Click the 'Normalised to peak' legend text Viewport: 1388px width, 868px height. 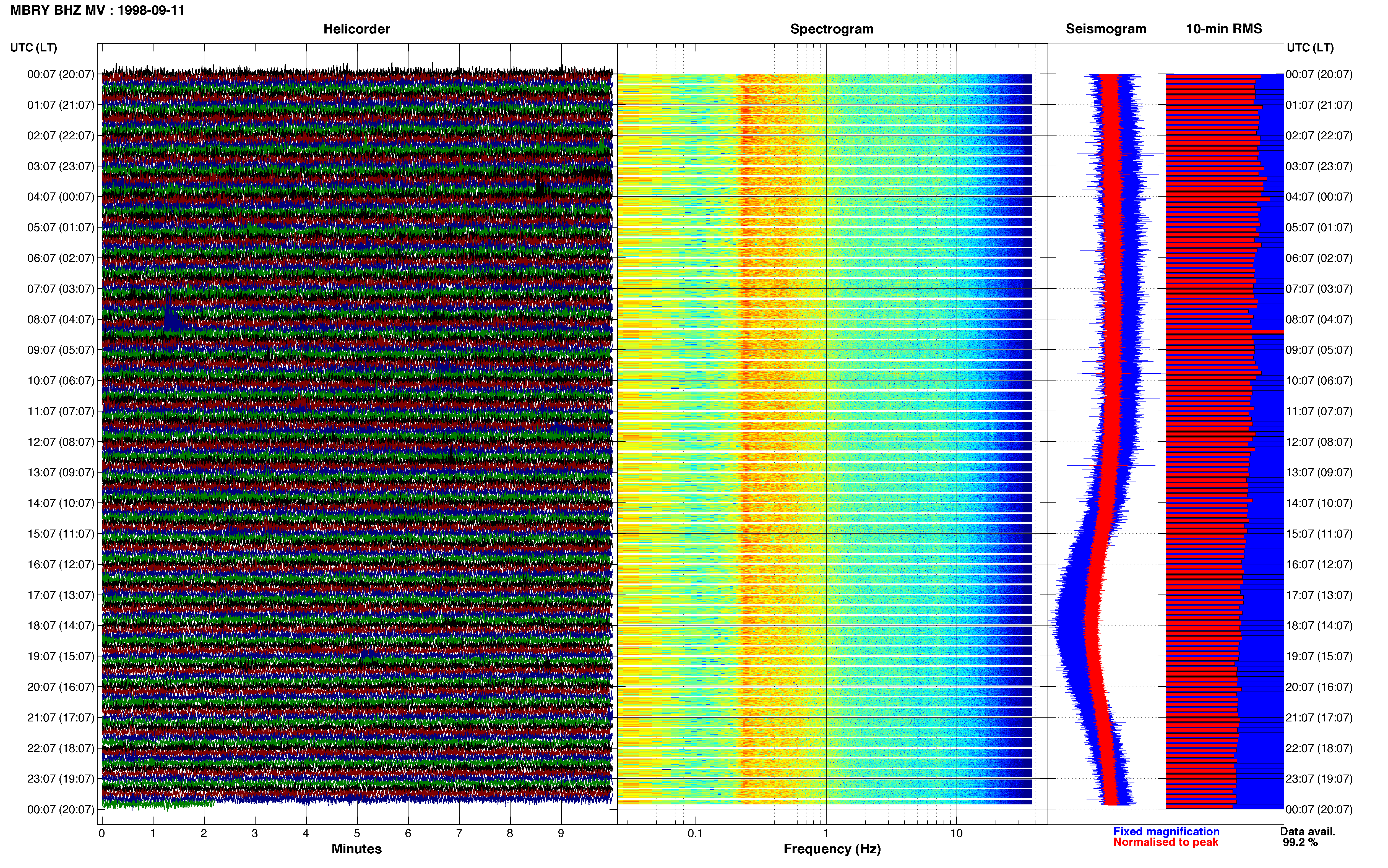(1165, 842)
